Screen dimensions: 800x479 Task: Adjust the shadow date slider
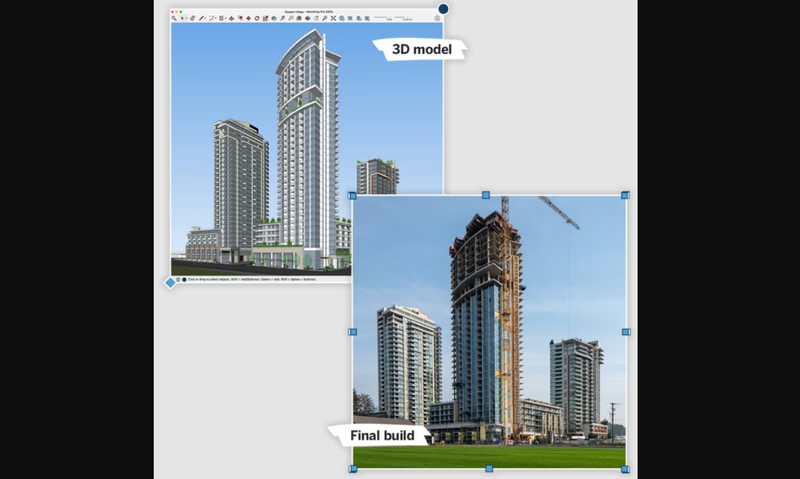(383, 18)
